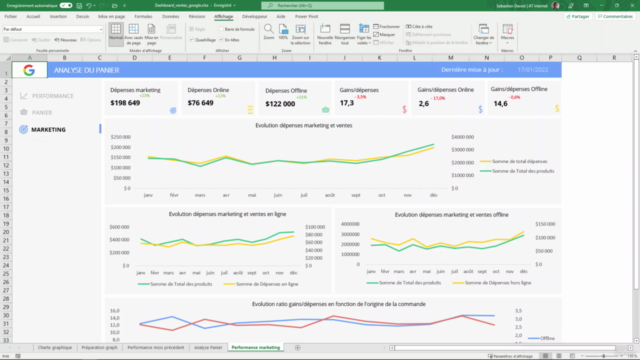Image resolution: width=640 pixels, height=360 pixels.
Task: Open Customize Quick Access Toolbar dropdown
Action: tap(124, 6)
